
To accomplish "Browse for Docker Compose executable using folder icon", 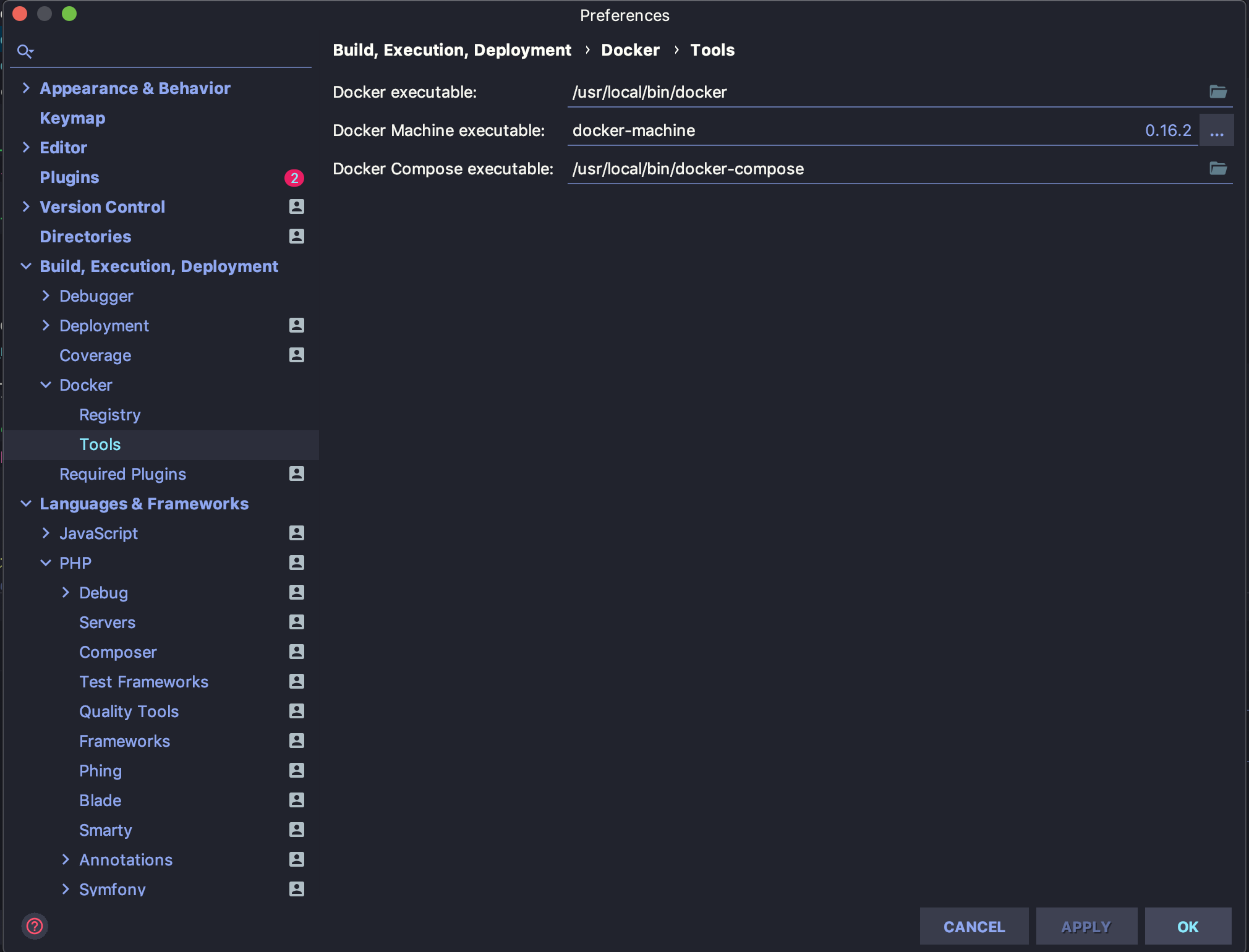I will point(1217,168).
